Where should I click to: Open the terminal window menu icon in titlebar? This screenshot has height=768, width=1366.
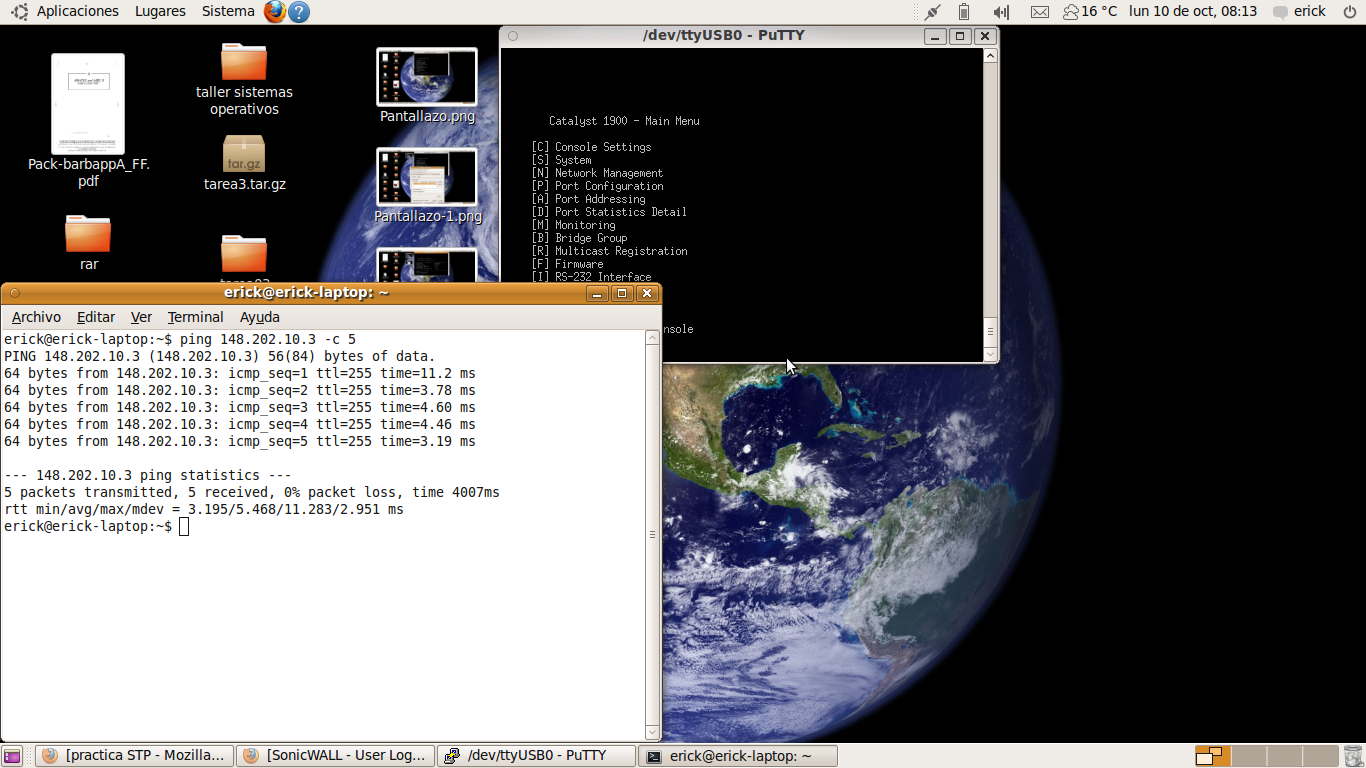(x=14, y=293)
